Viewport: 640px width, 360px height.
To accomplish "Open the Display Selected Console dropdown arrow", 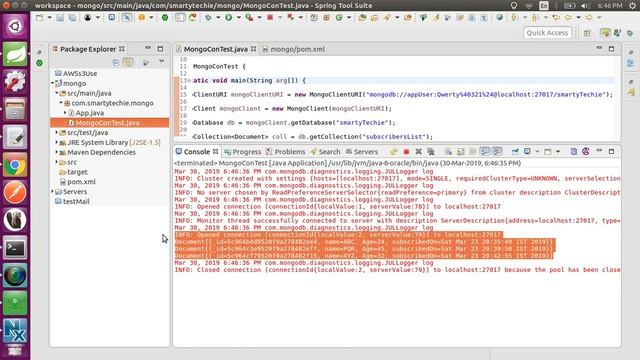I will pos(537,152).
